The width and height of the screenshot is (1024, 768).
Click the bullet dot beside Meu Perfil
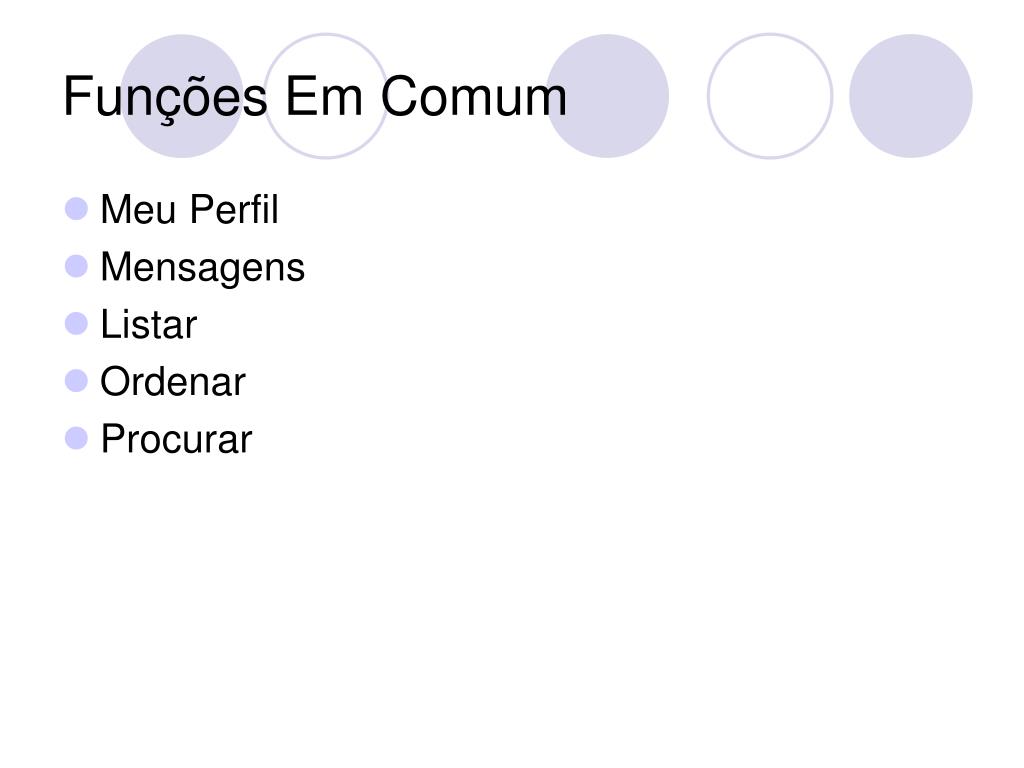pyautogui.click(x=76, y=209)
